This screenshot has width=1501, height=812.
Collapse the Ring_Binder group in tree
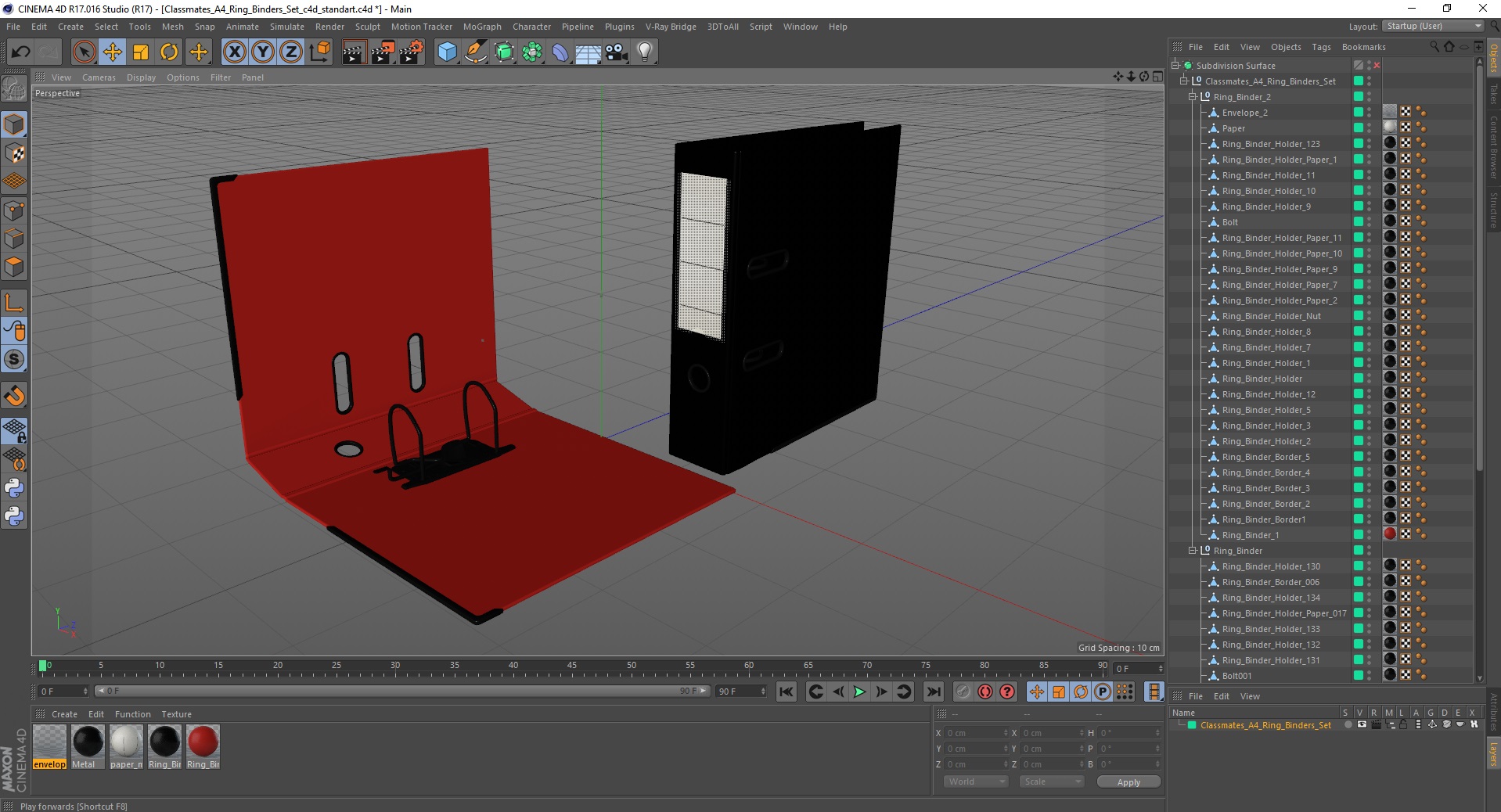(1193, 551)
